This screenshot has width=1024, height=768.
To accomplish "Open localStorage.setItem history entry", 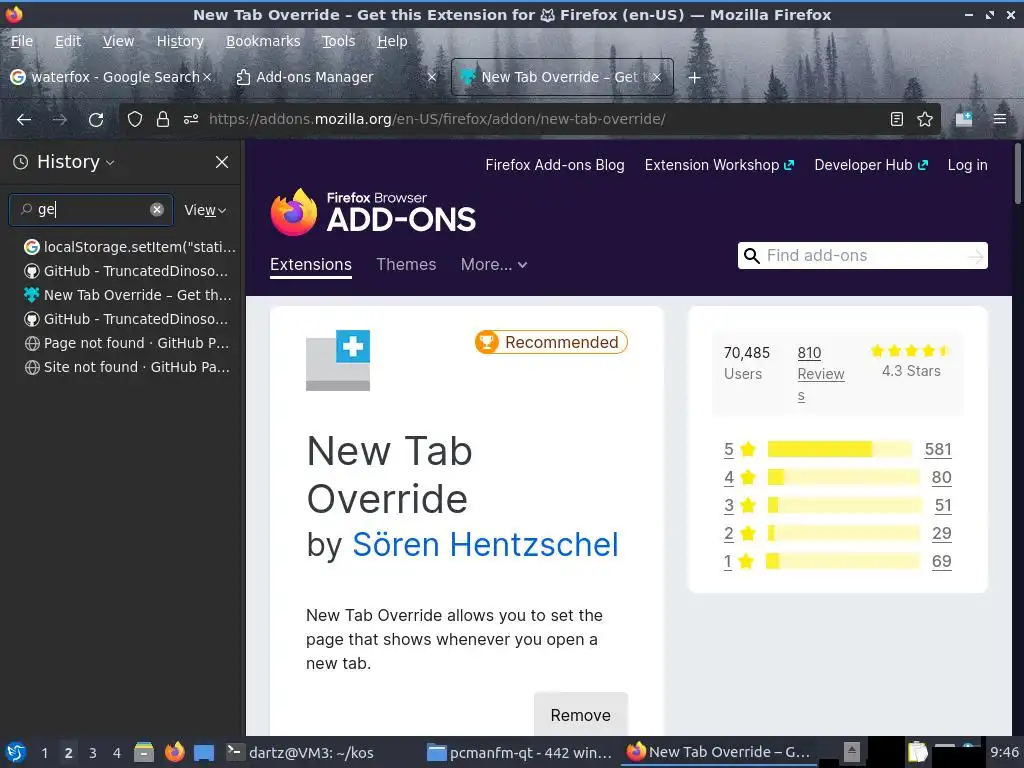I will tap(129, 247).
